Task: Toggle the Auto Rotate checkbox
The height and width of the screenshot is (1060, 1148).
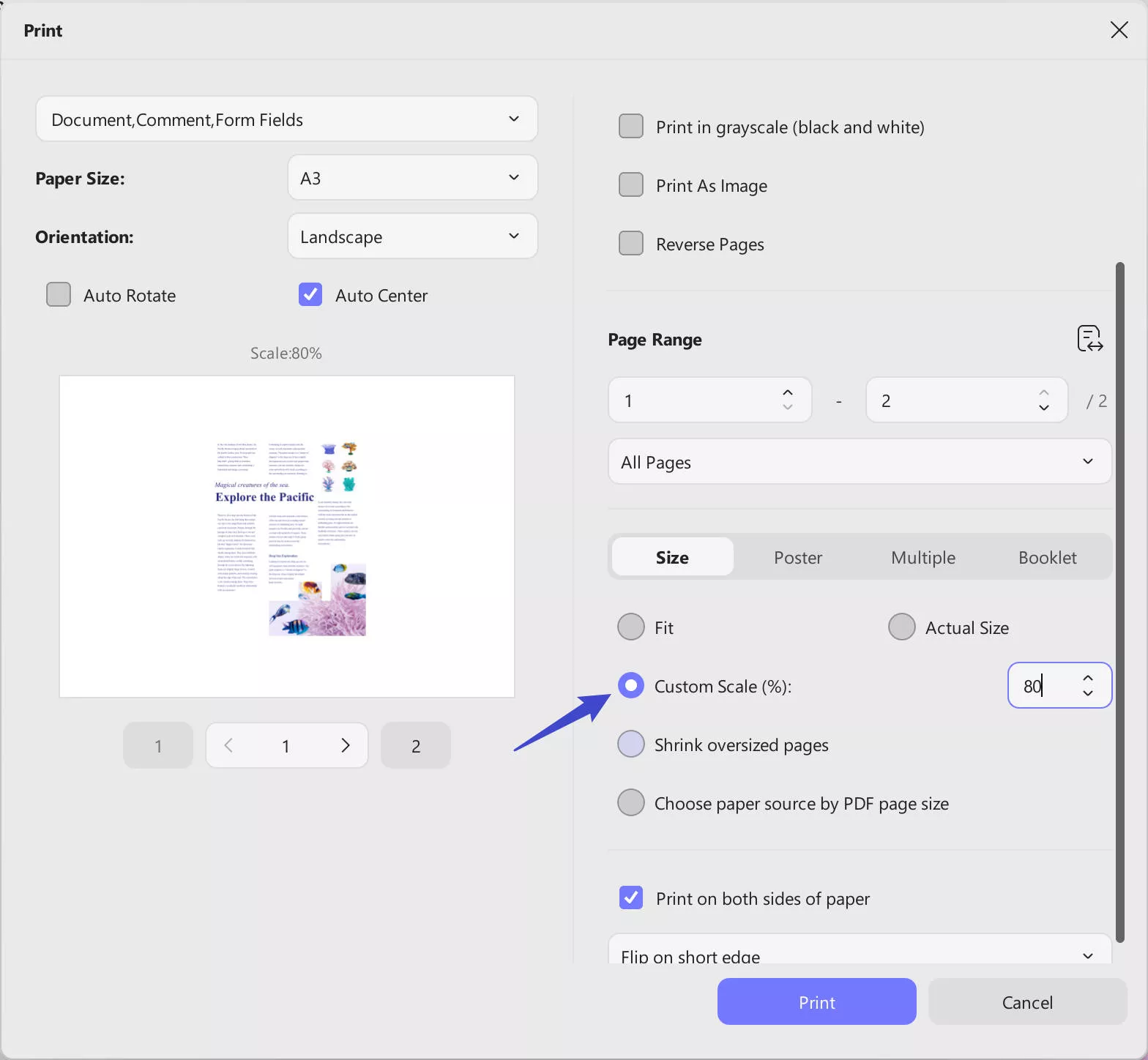Action: [x=59, y=295]
